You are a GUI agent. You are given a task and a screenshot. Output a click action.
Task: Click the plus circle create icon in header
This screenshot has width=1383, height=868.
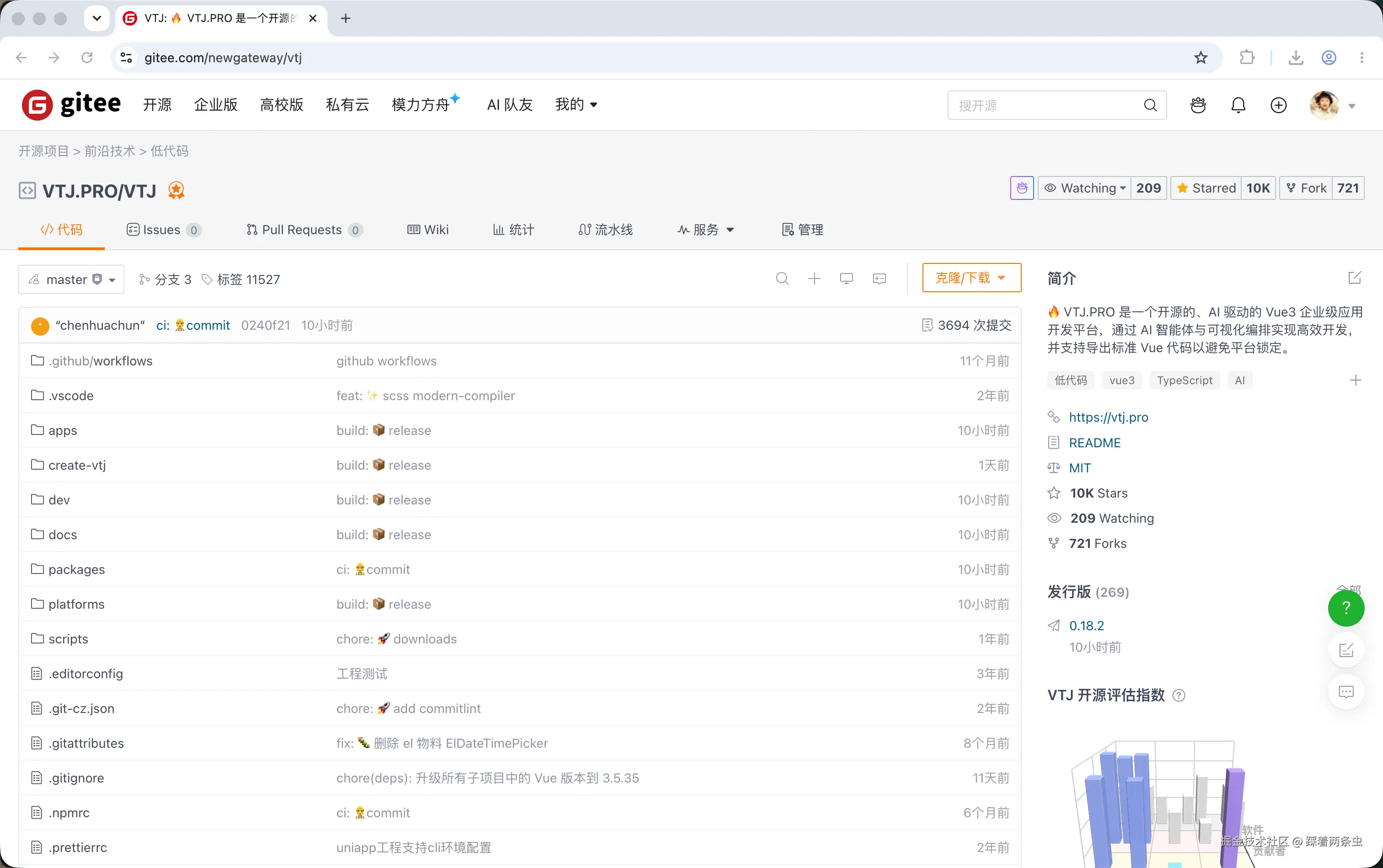[1279, 105]
